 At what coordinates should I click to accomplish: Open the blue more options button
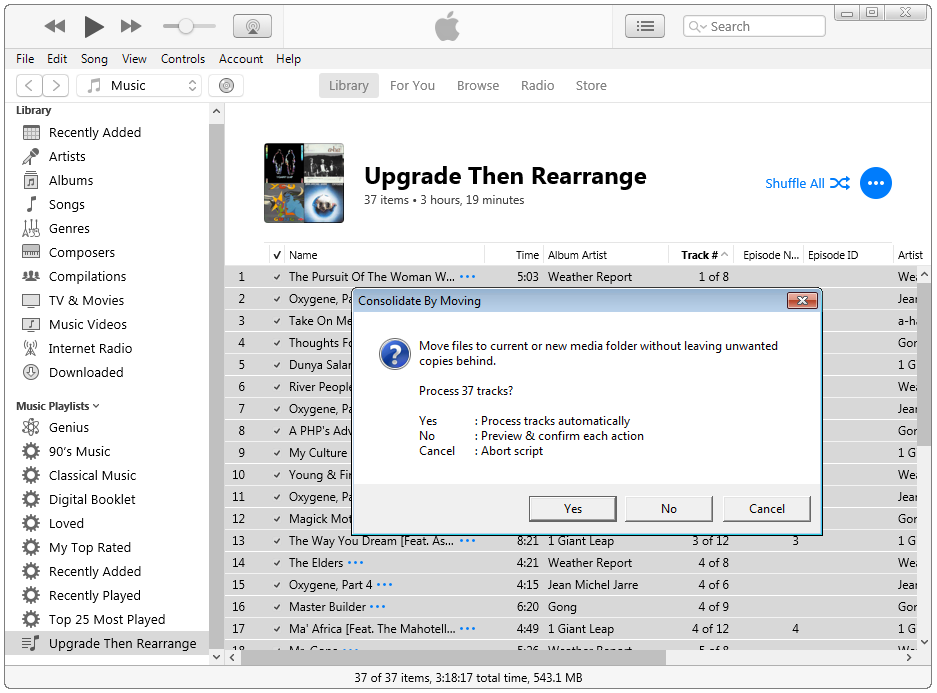click(x=875, y=183)
